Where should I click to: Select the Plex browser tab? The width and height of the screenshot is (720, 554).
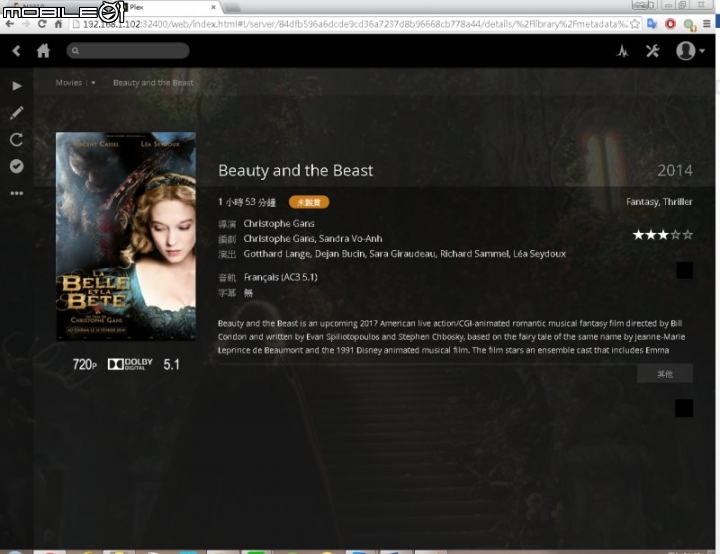coord(170,7)
